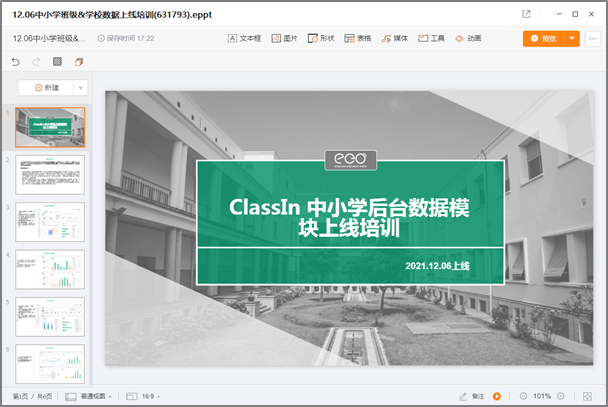The width and height of the screenshot is (608, 407).
Task: Select slide 5 thumbnail
Action: tap(50, 317)
